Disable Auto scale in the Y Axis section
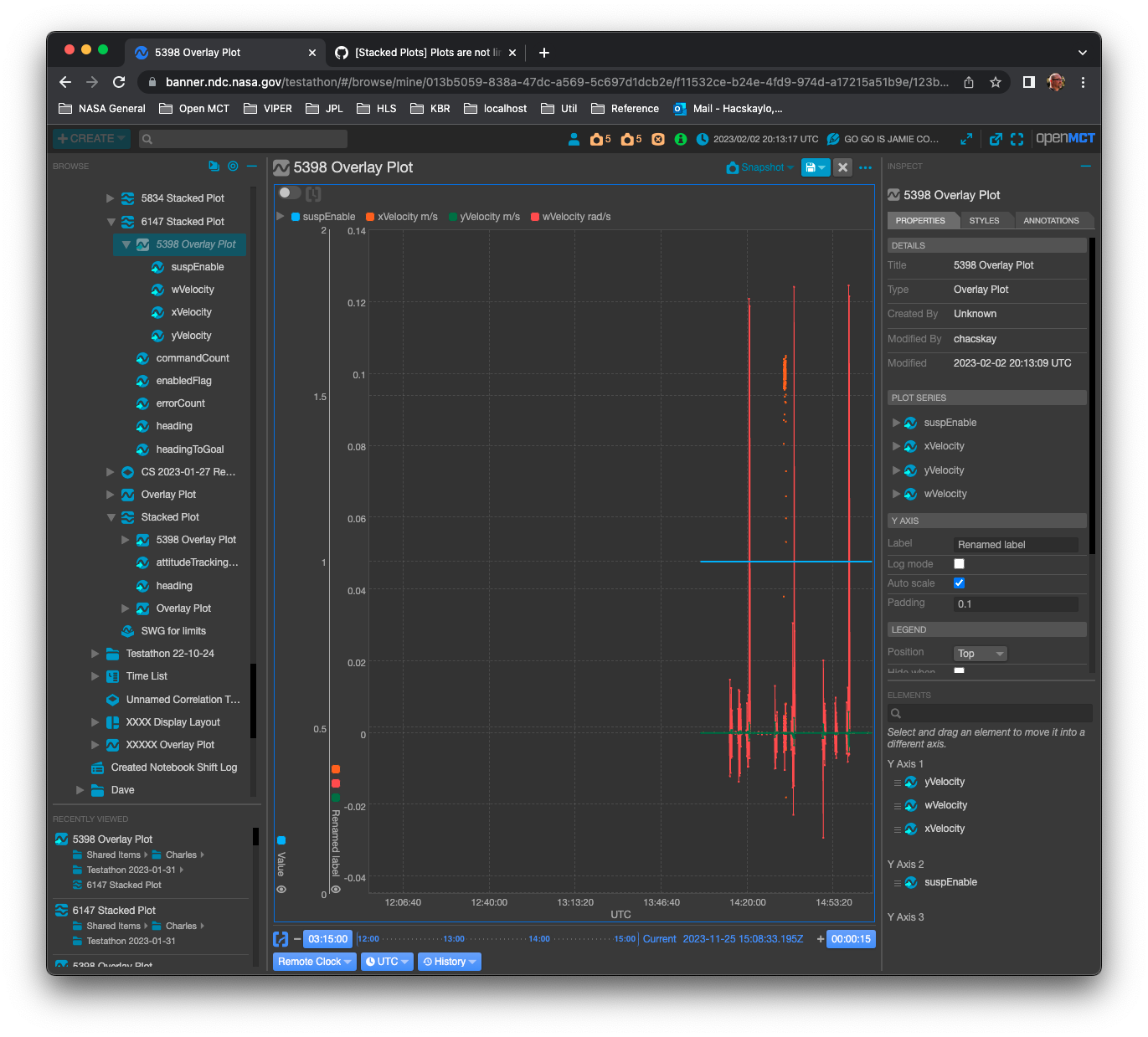Screen dimensions: 1148x1037 [959, 583]
